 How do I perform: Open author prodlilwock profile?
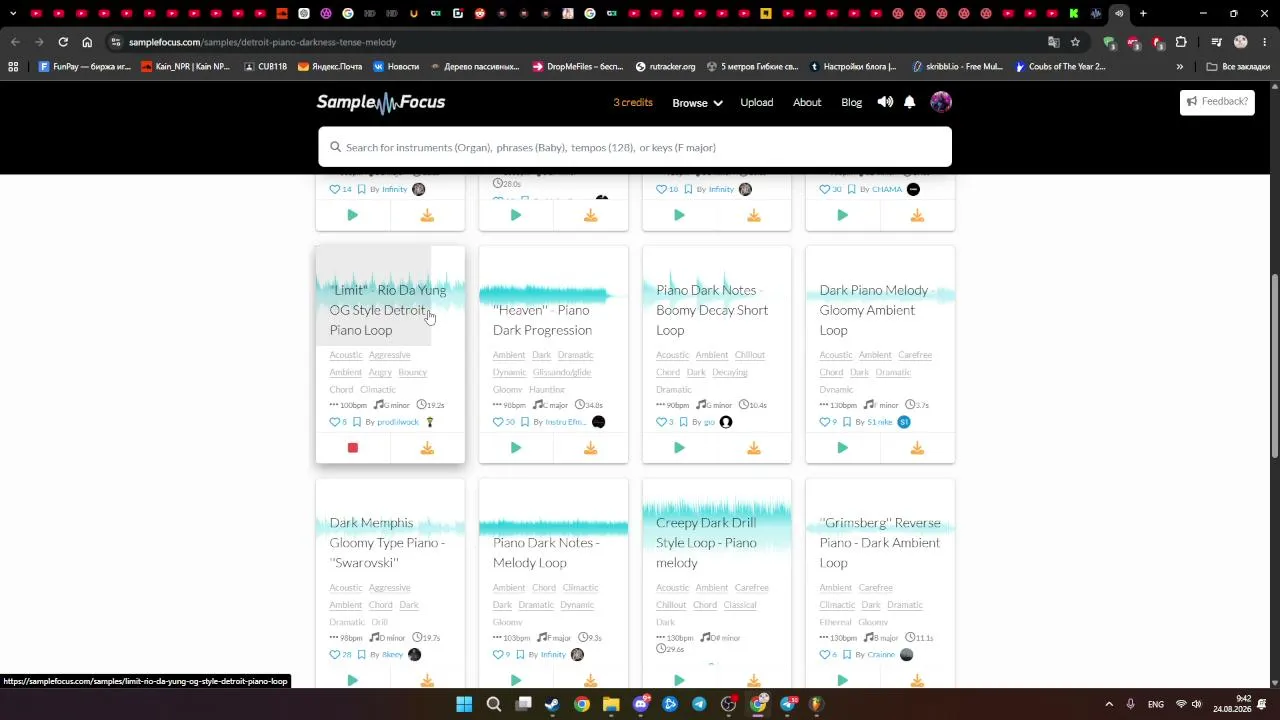398,422
